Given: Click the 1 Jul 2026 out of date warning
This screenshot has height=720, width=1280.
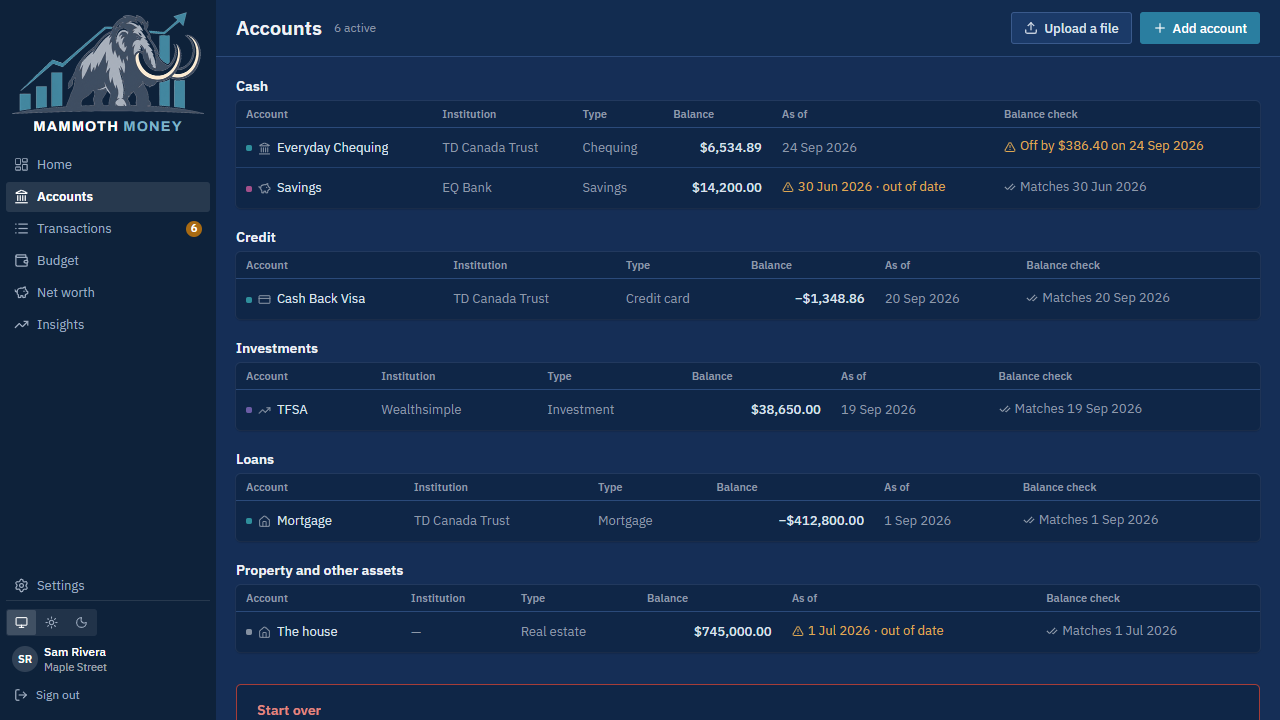Looking at the screenshot, I should coord(867,631).
